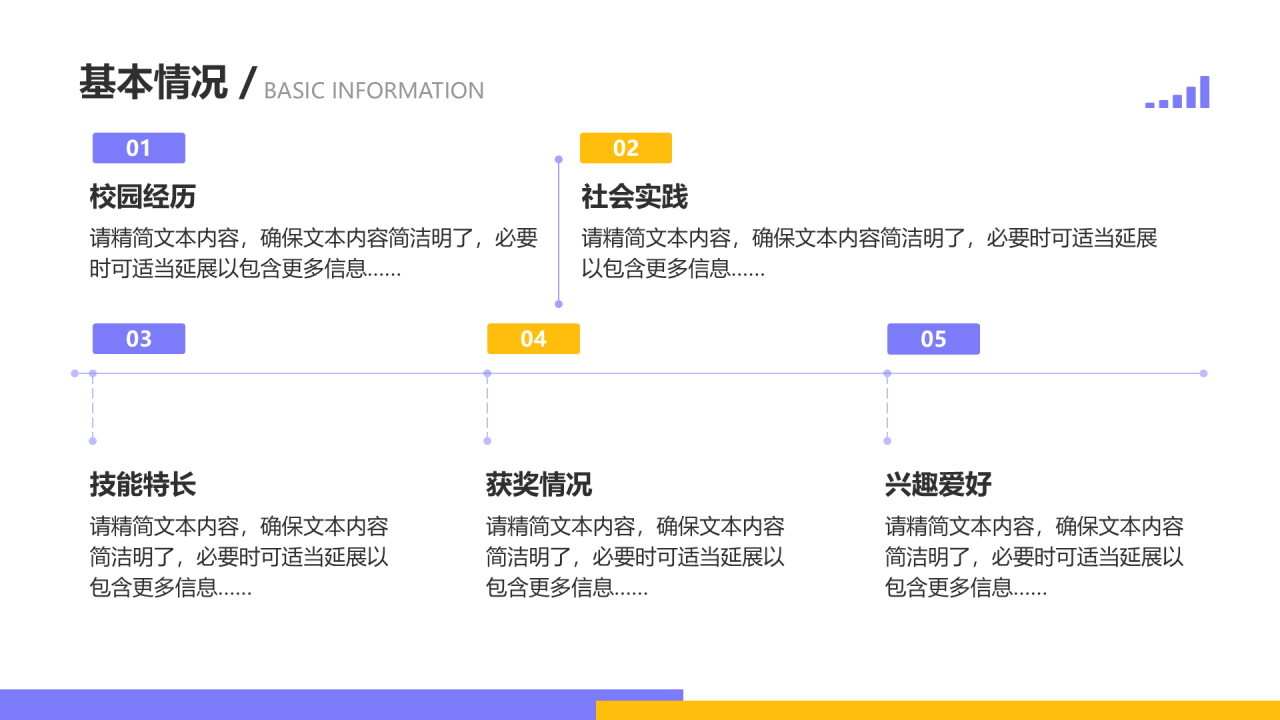Select the purple 01 number badge
This screenshot has width=1280, height=720.
point(139,148)
